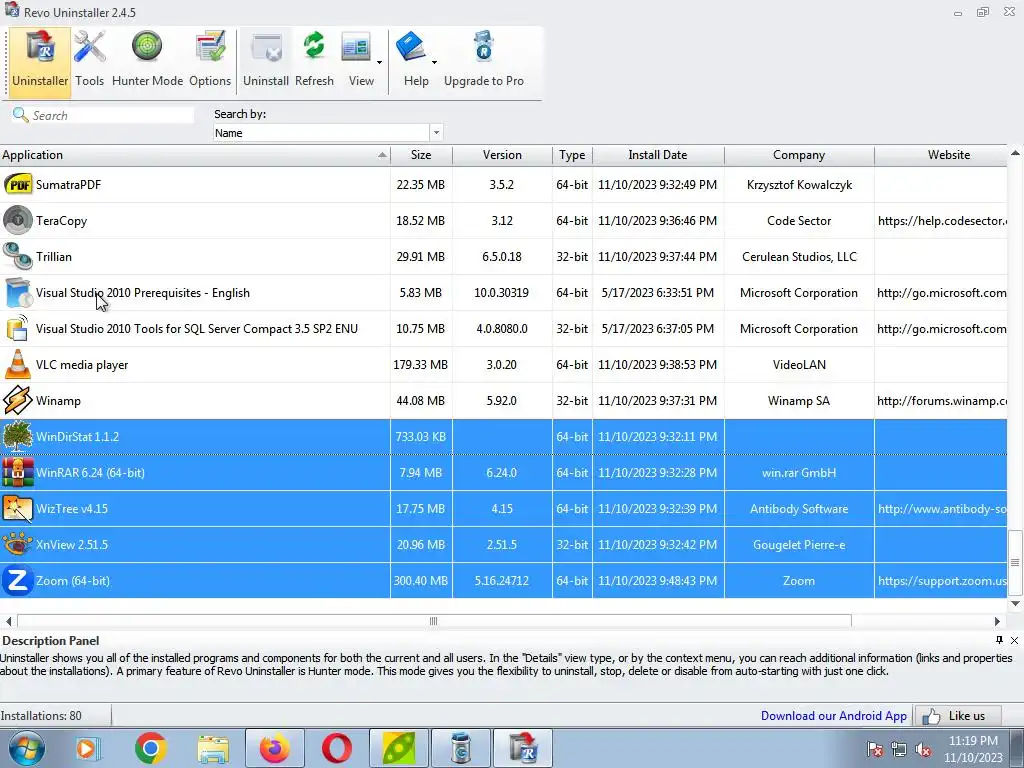Expand the View dropdown arrow
1024x768 pixels.
click(x=379, y=63)
